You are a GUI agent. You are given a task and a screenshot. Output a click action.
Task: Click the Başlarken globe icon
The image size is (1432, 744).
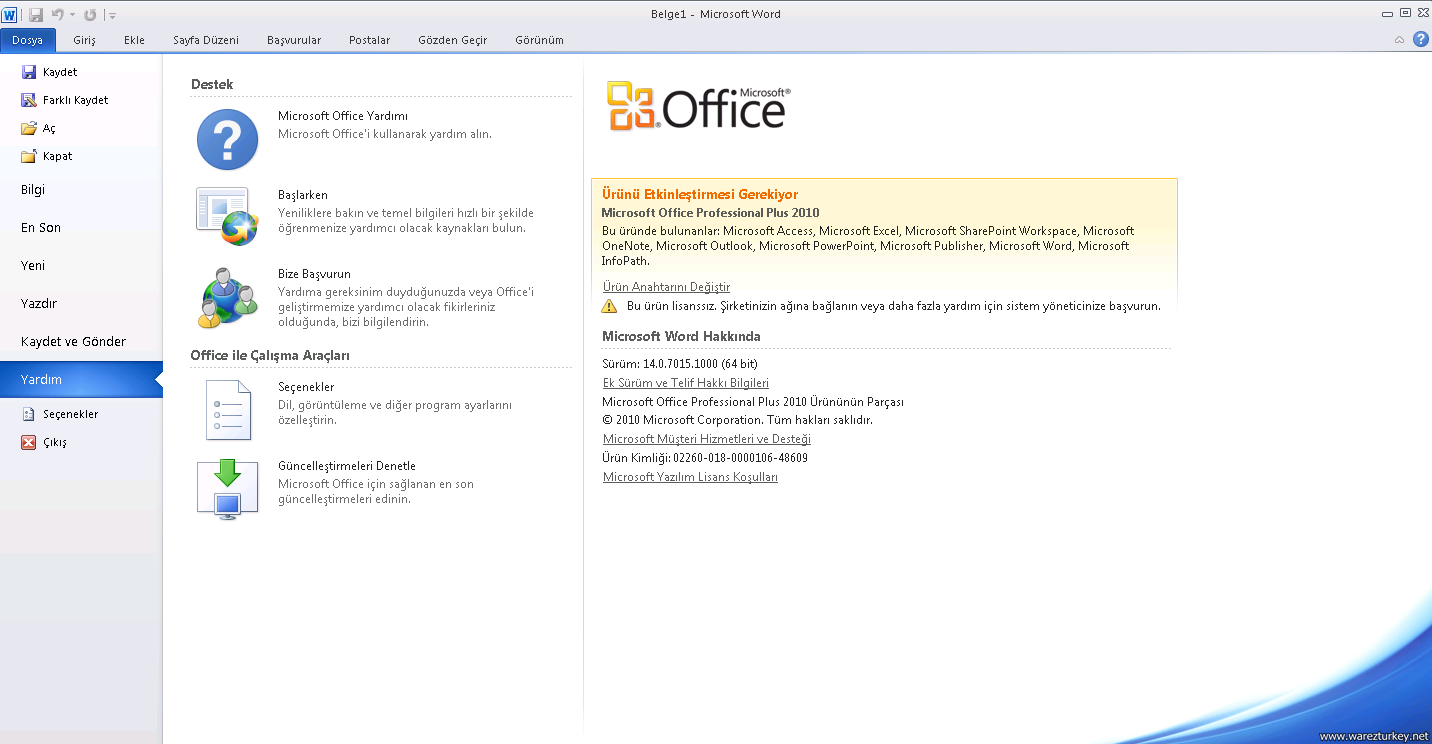[228, 216]
